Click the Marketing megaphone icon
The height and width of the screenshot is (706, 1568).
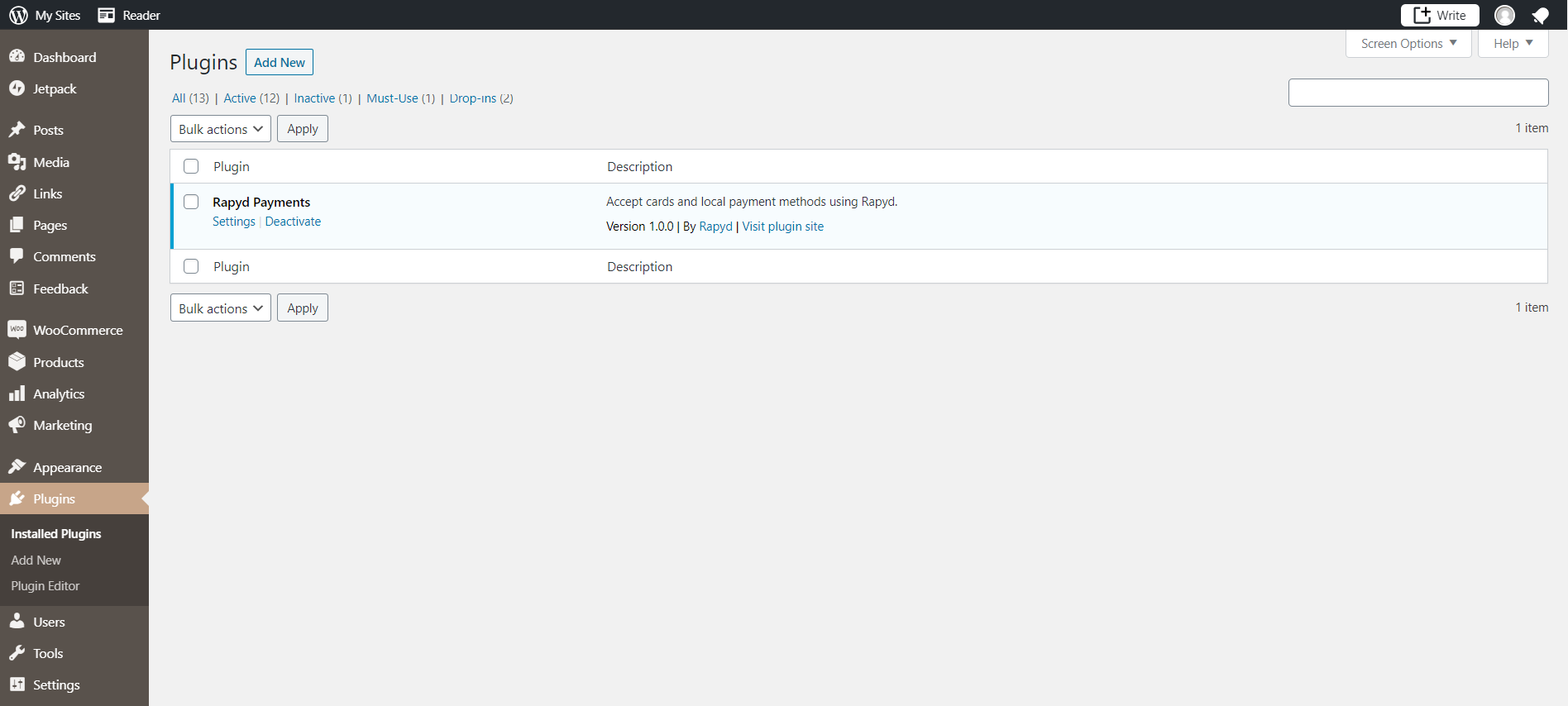point(17,425)
